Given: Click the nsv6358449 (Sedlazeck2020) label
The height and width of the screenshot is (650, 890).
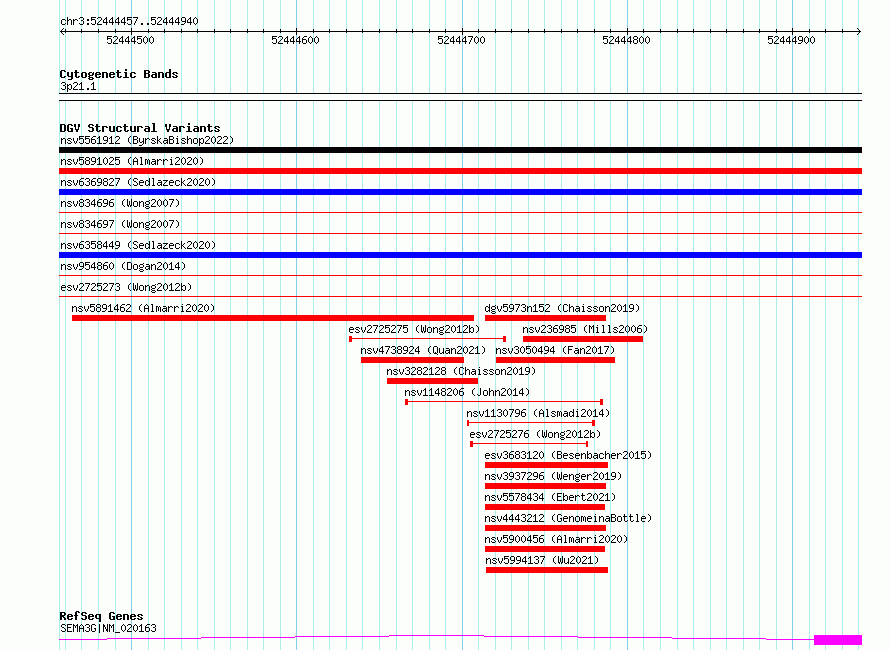Looking at the screenshot, I should click(x=138, y=245).
